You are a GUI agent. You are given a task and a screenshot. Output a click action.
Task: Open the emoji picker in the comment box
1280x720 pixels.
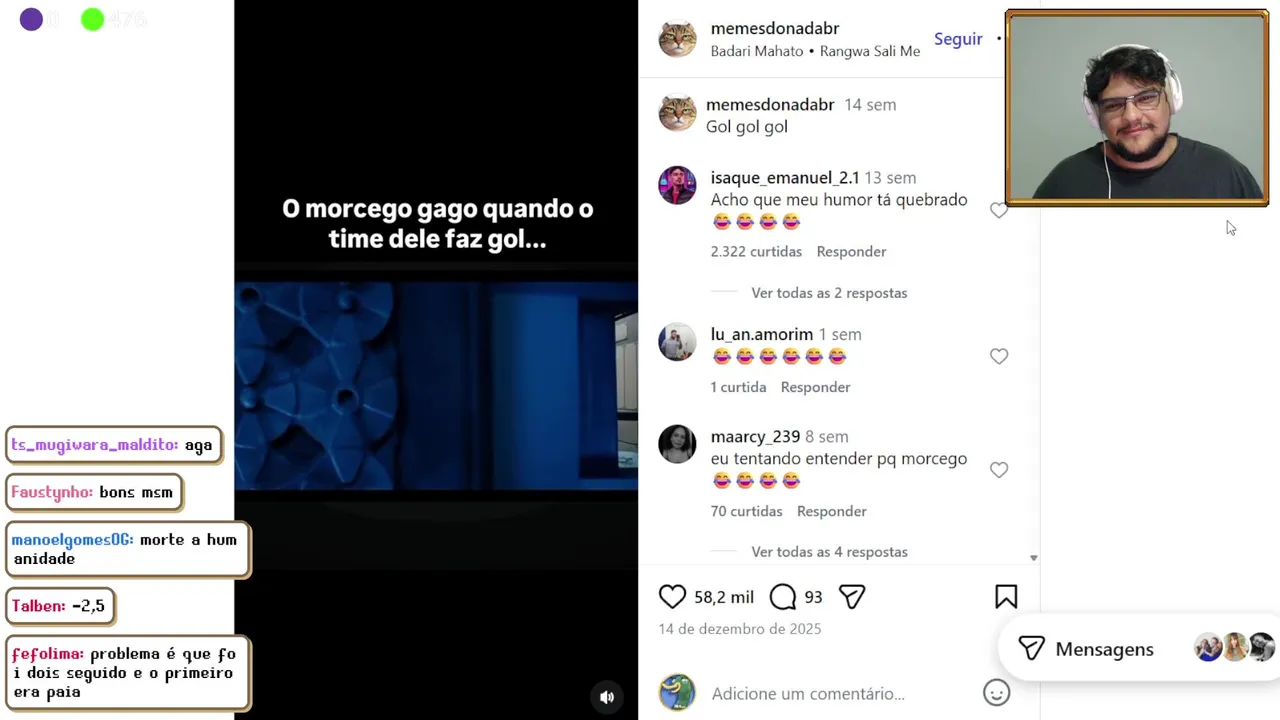coord(996,693)
